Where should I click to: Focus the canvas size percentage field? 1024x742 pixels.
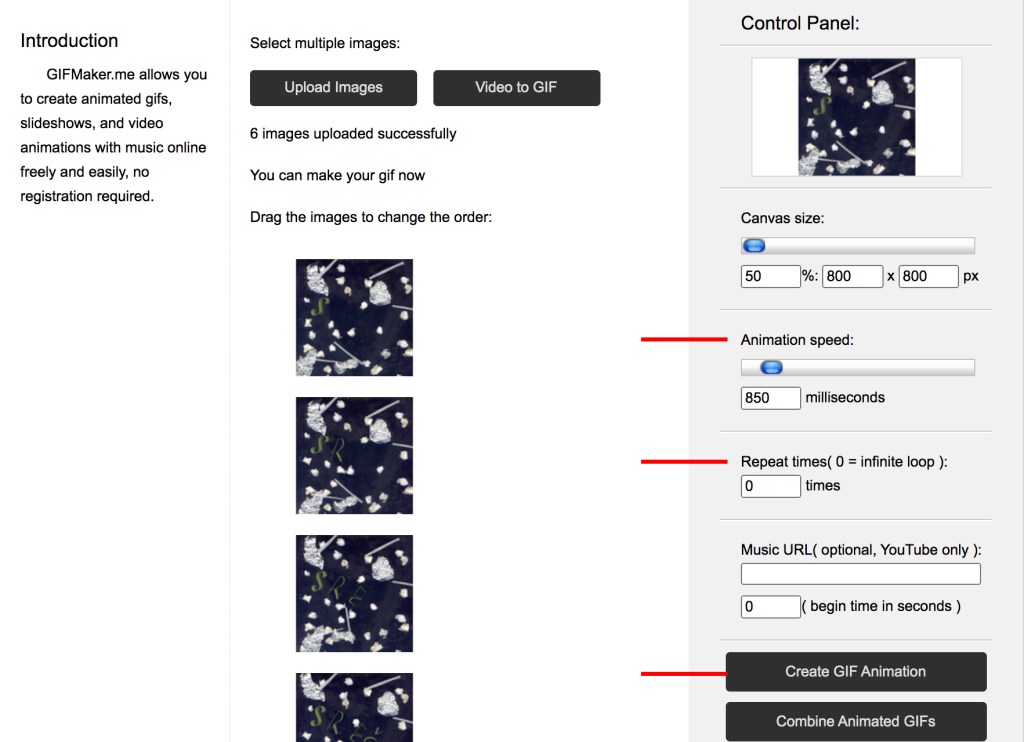tap(770, 276)
